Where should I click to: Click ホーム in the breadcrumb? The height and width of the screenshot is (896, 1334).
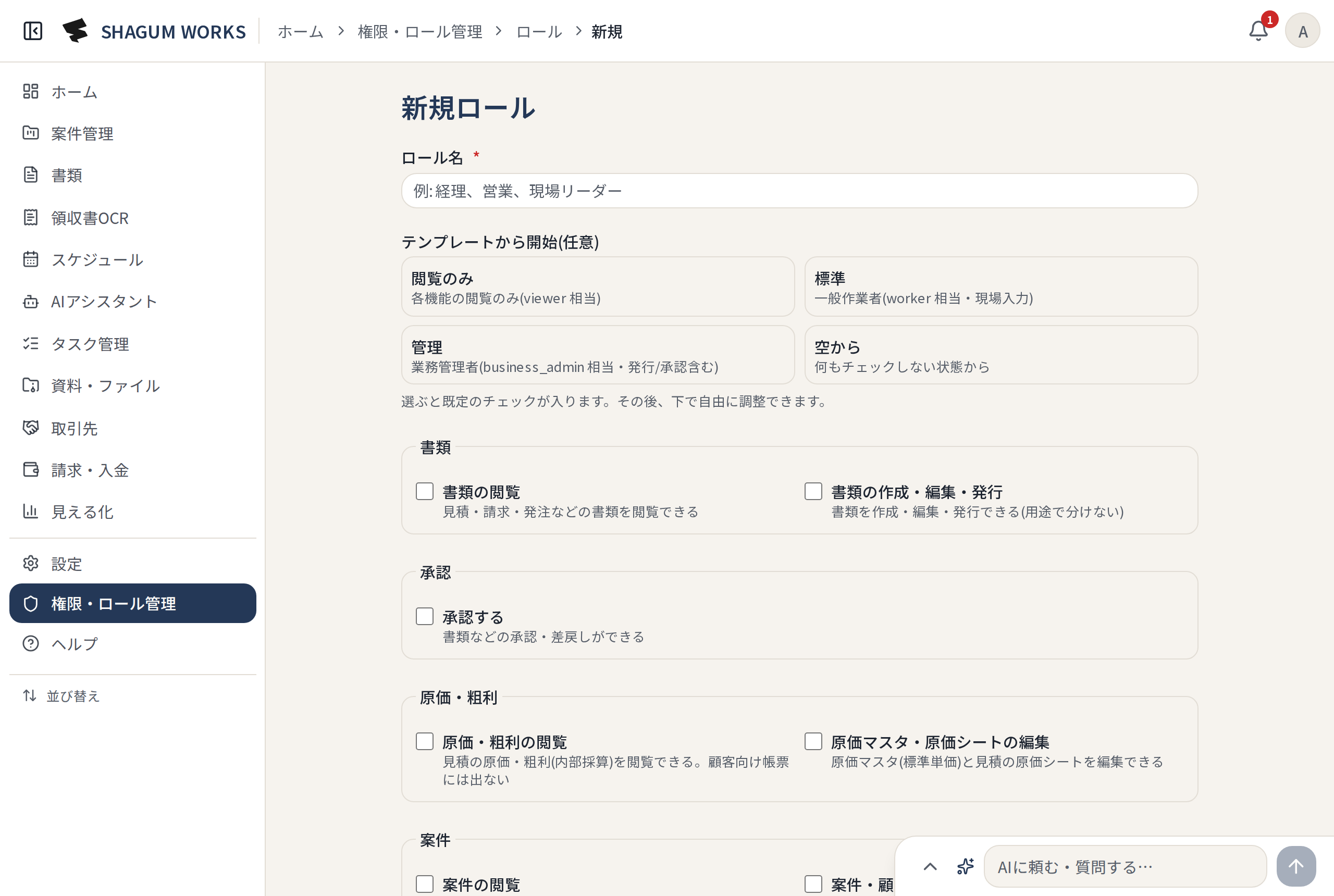pos(301,31)
